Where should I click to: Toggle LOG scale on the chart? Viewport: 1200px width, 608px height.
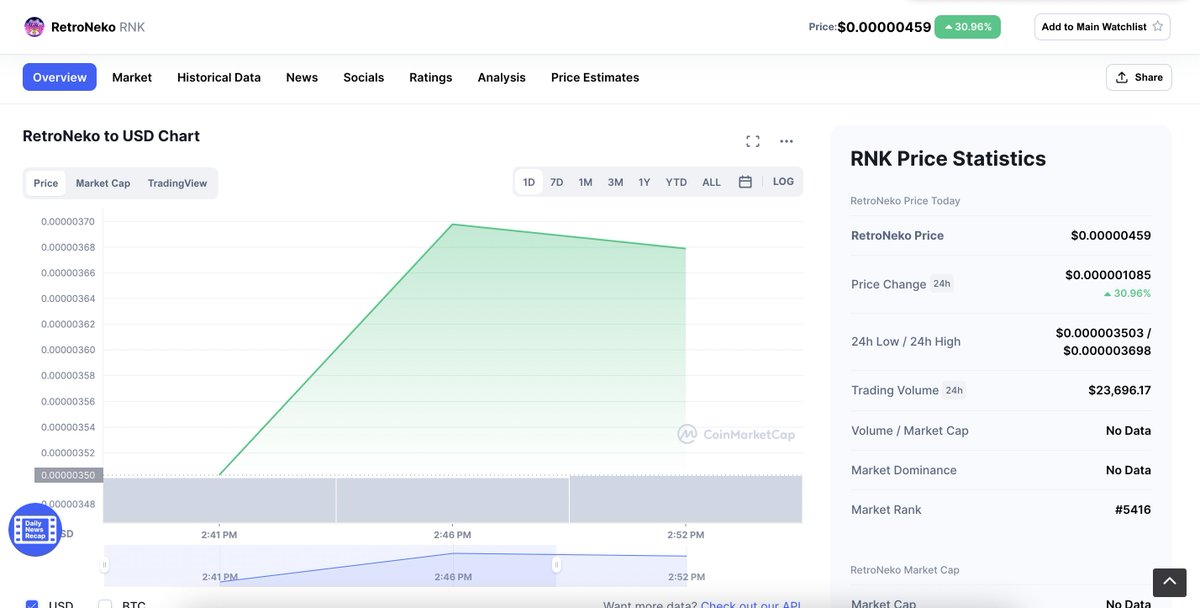(783, 181)
